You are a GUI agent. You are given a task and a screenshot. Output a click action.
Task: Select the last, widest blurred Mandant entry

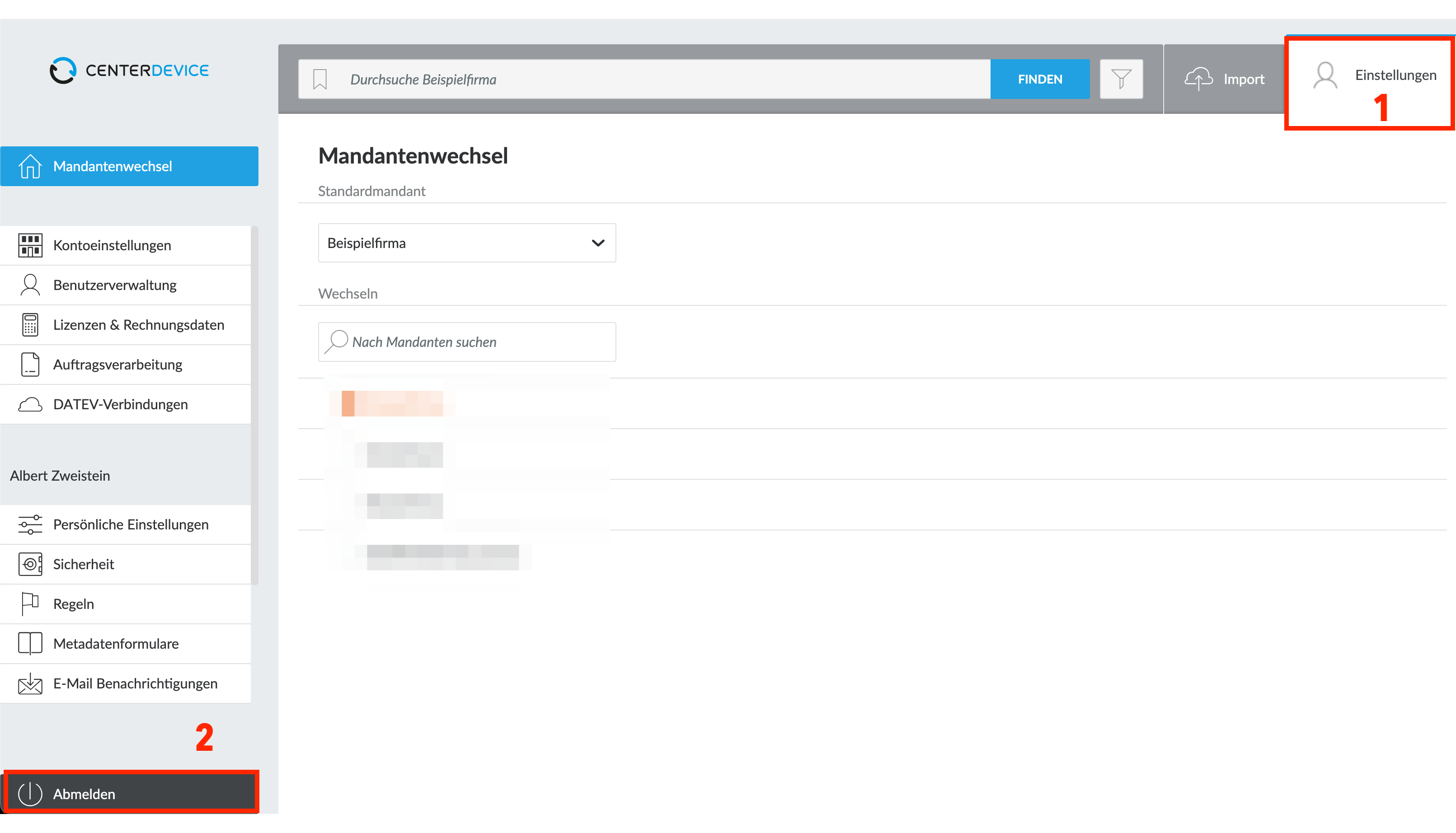pyautogui.click(x=442, y=557)
